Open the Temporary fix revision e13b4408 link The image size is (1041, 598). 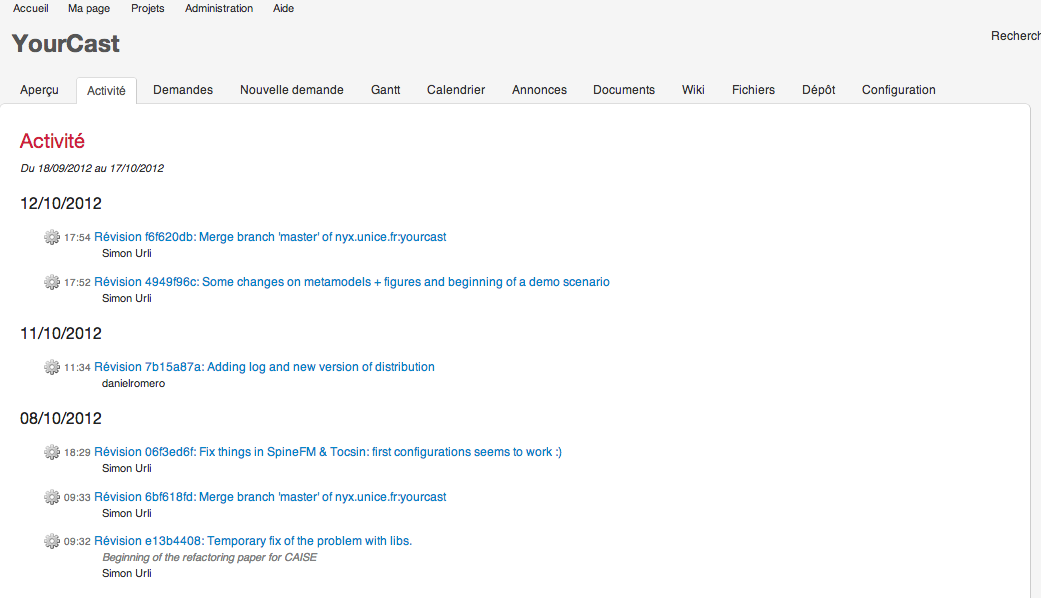[253, 541]
